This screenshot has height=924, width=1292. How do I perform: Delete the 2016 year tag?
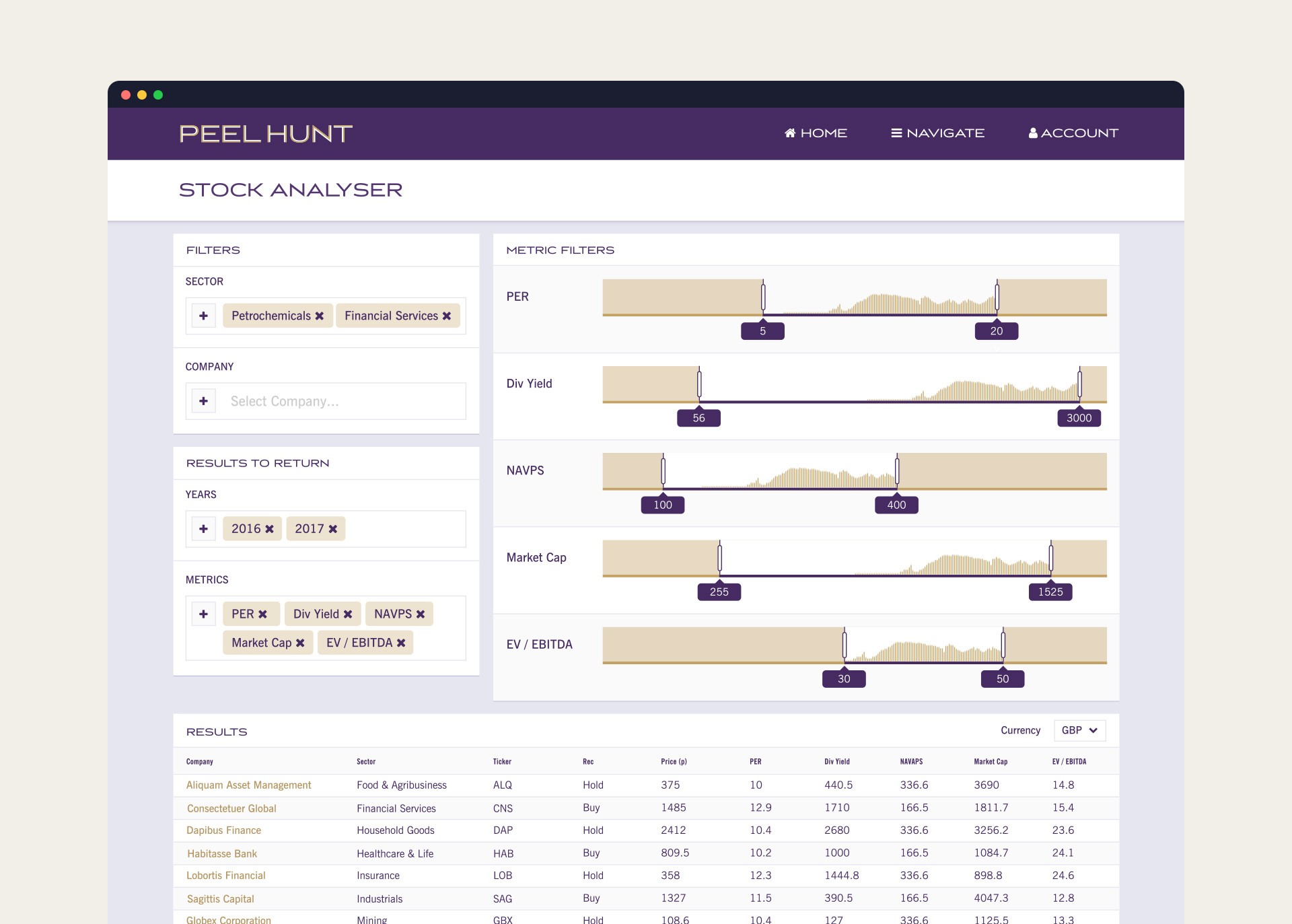click(x=269, y=529)
